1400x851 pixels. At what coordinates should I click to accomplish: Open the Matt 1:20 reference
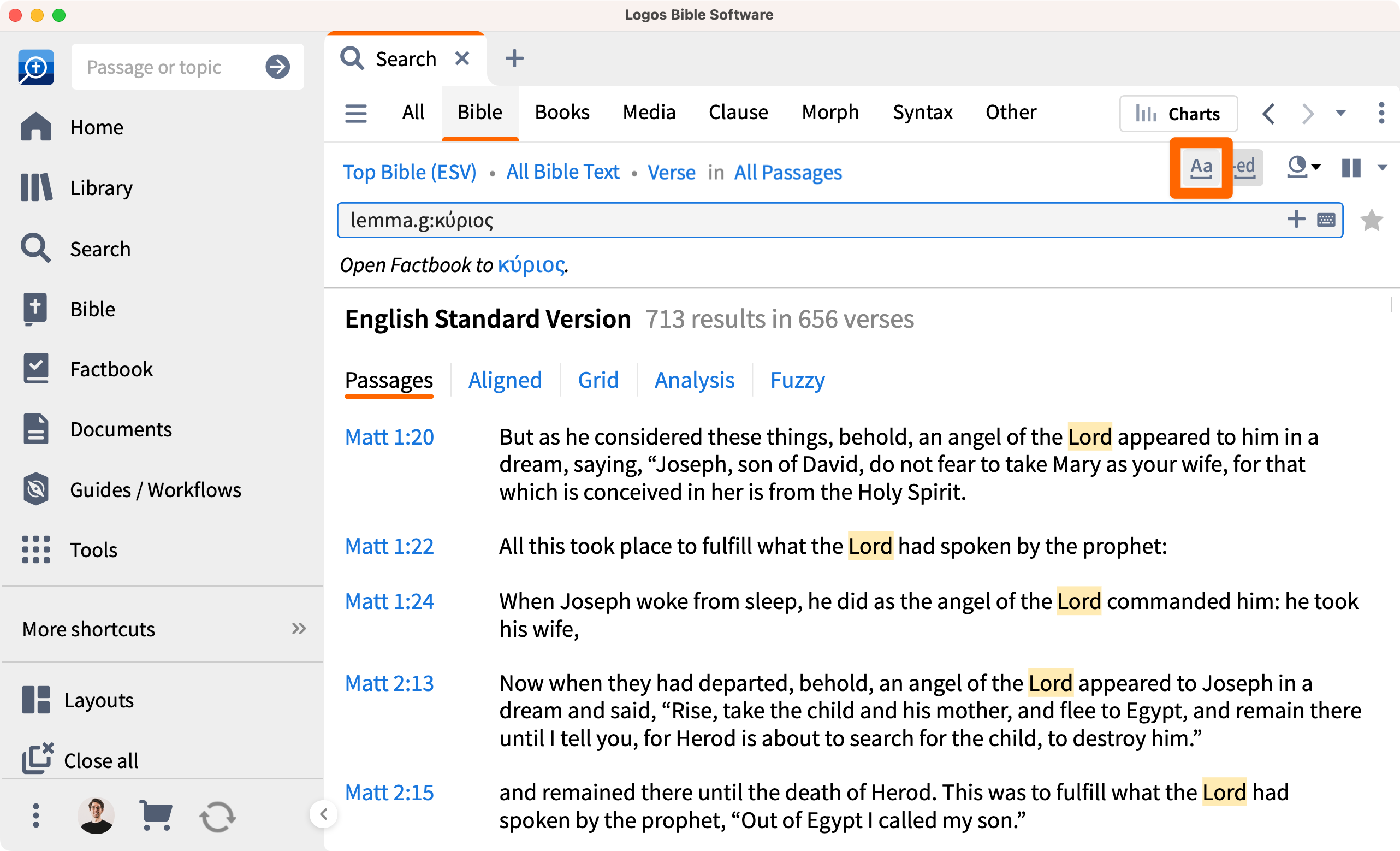coord(389,436)
